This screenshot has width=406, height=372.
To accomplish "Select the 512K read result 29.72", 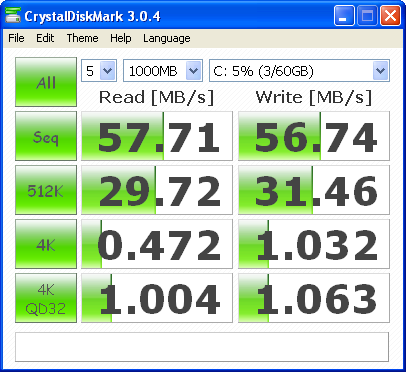I will tap(157, 190).
